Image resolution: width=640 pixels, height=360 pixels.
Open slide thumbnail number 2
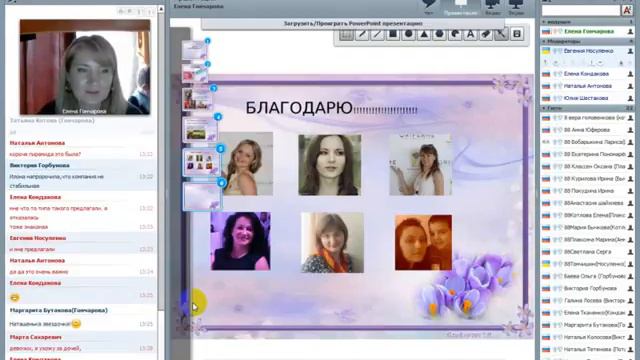(195, 73)
